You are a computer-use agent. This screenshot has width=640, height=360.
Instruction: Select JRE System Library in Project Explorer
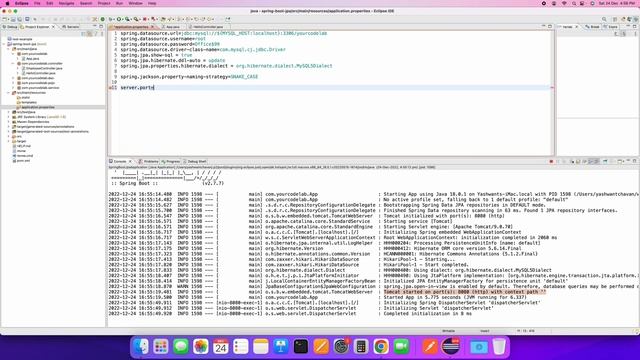coord(39,117)
